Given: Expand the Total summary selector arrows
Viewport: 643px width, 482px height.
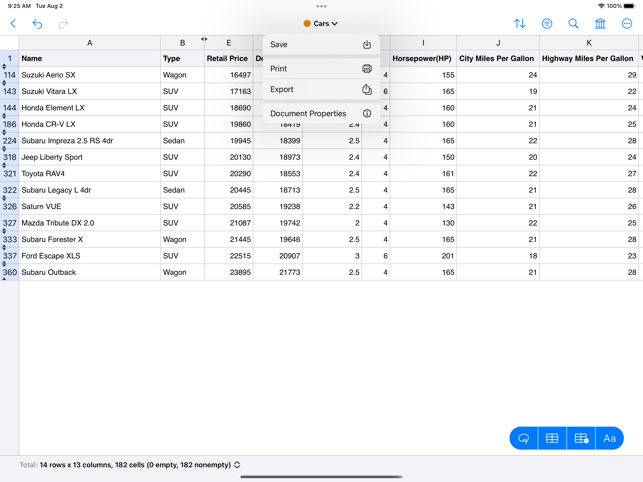Looking at the screenshot, I should [x=237, y=465].
